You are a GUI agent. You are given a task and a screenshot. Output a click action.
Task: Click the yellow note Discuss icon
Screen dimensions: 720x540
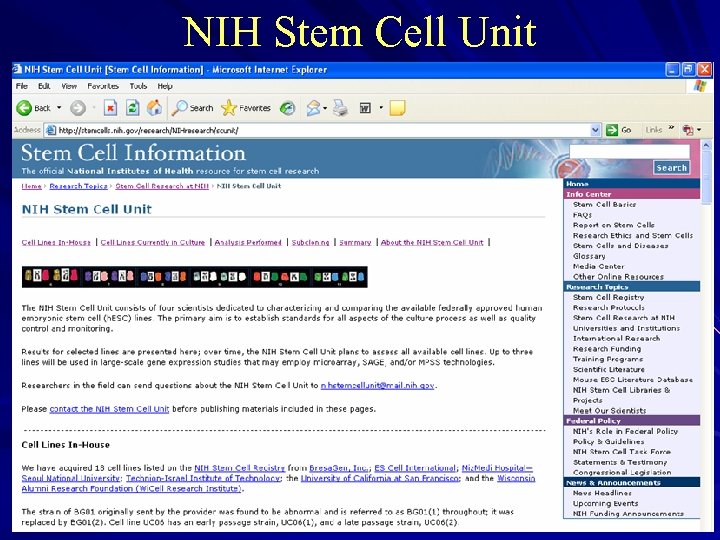click(397, 108)
